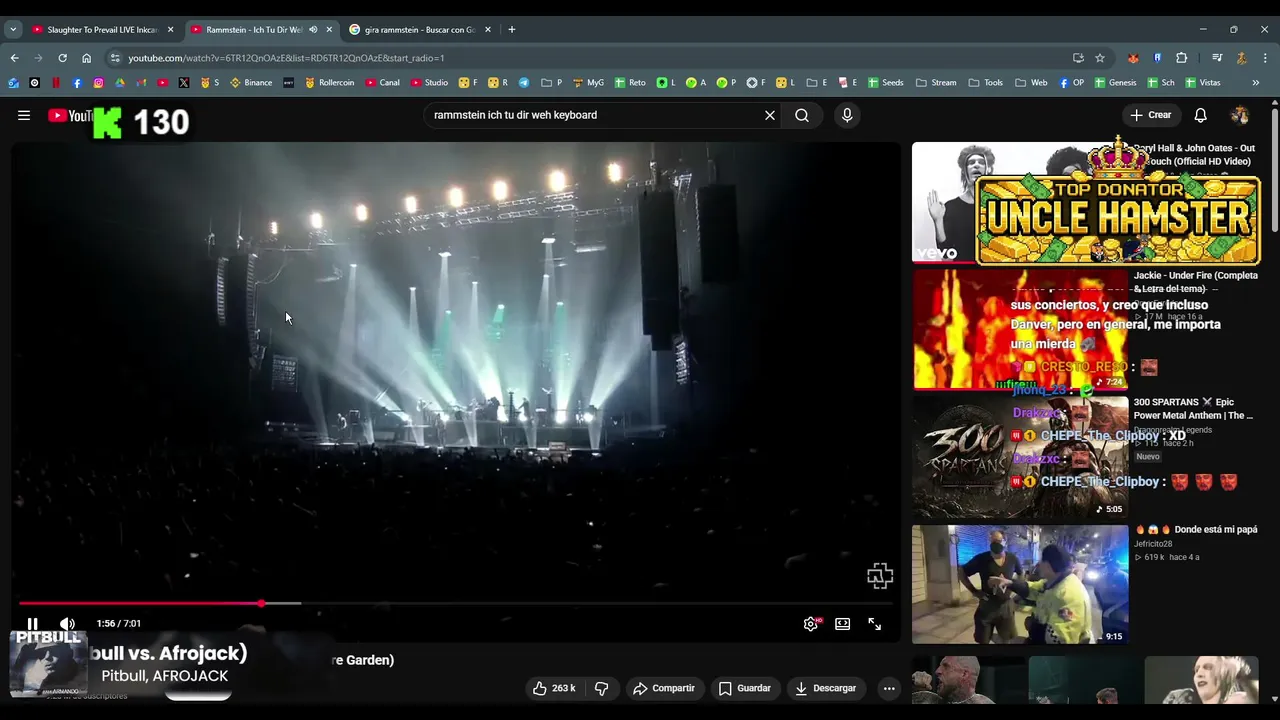Expand the Tools bookmarks folder

pos(985,83)
